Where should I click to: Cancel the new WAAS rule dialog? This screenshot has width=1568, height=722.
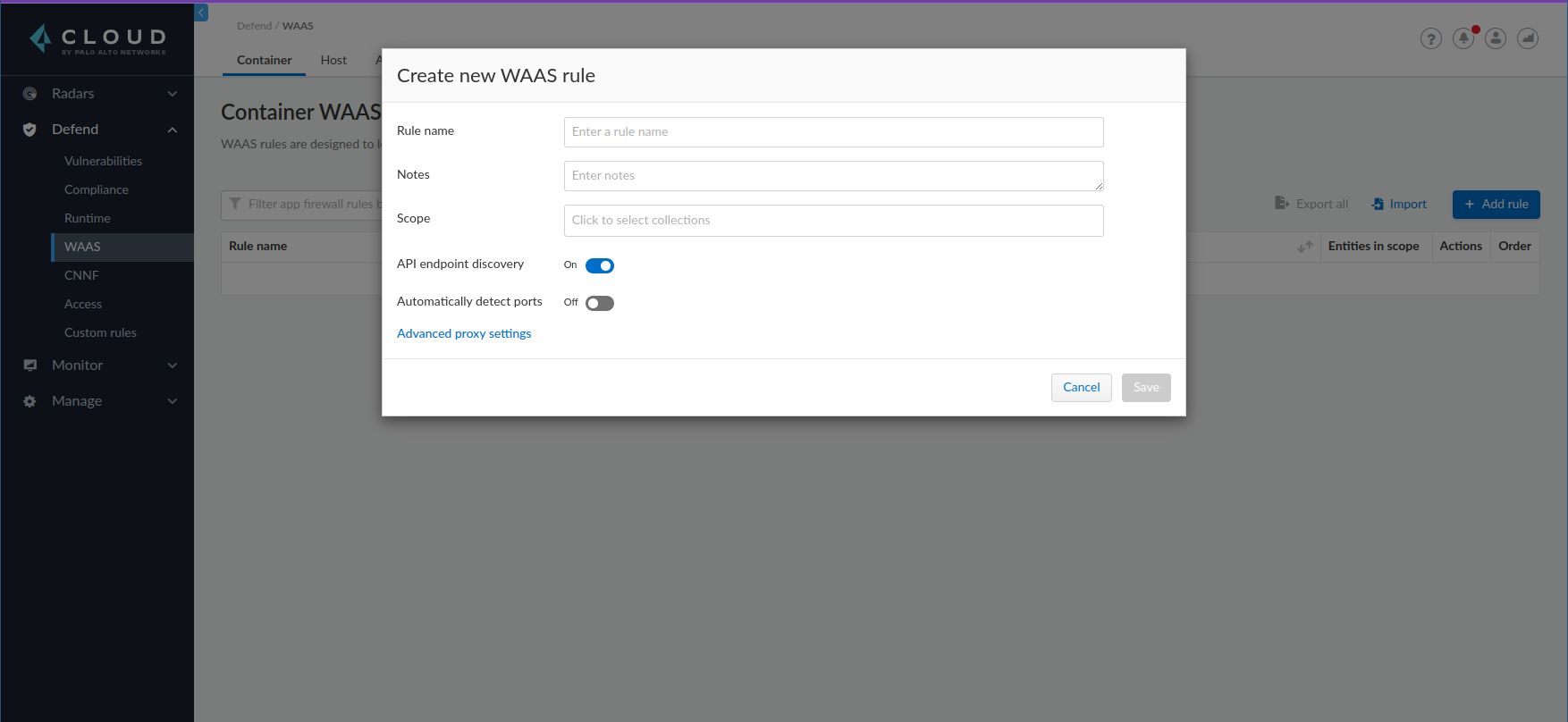click(1081, 387)
